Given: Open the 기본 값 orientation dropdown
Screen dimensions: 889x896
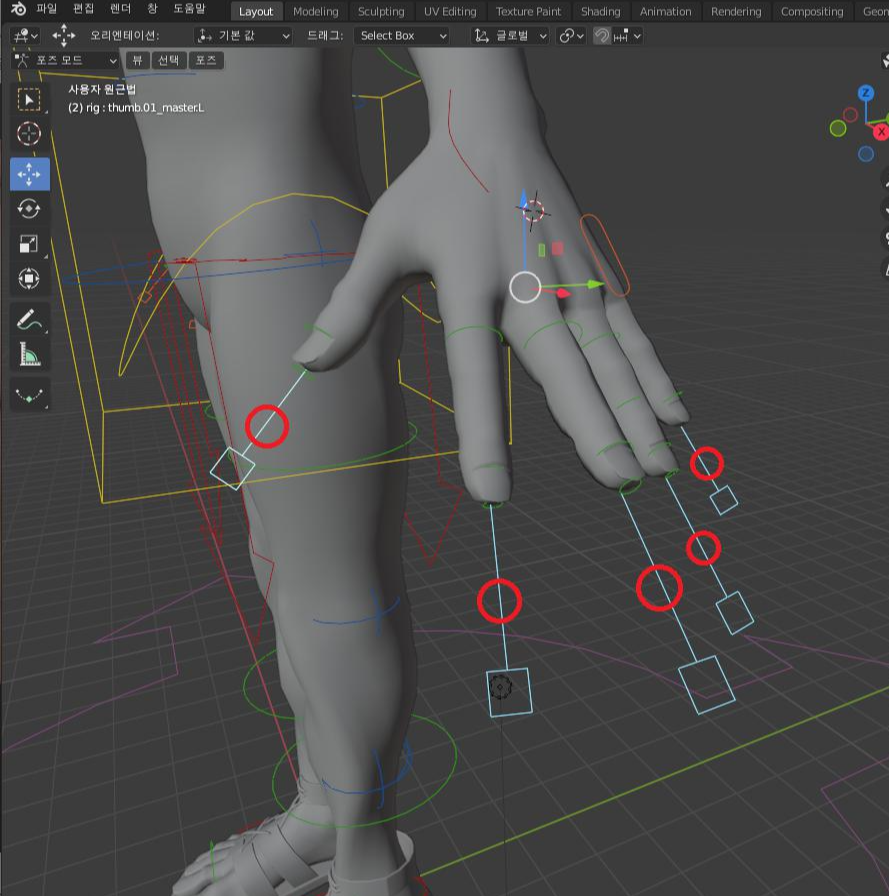Looking at the screenshot, I should [243, 36].
